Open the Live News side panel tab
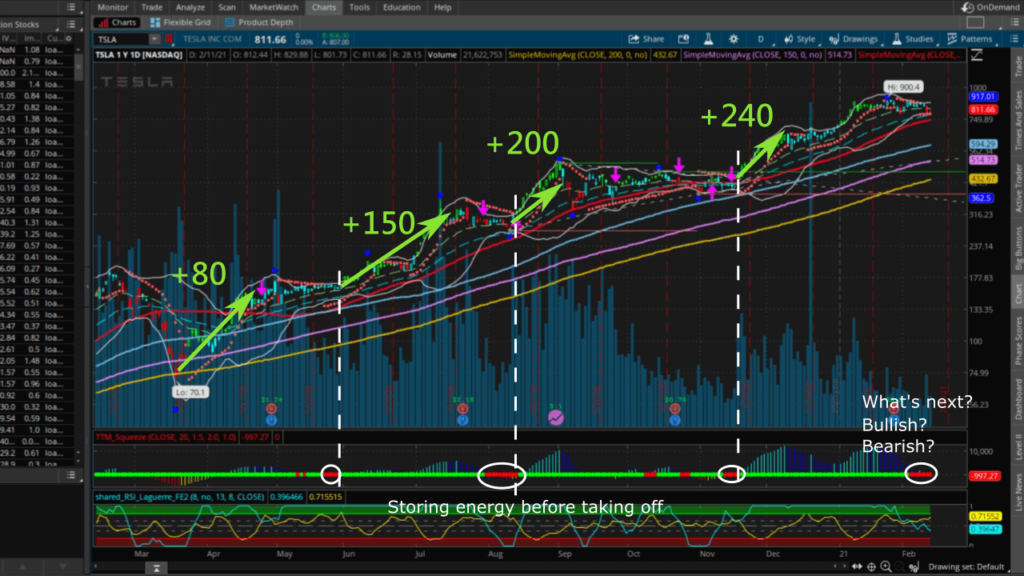1024x576 pixels. tap(1018, 492)
